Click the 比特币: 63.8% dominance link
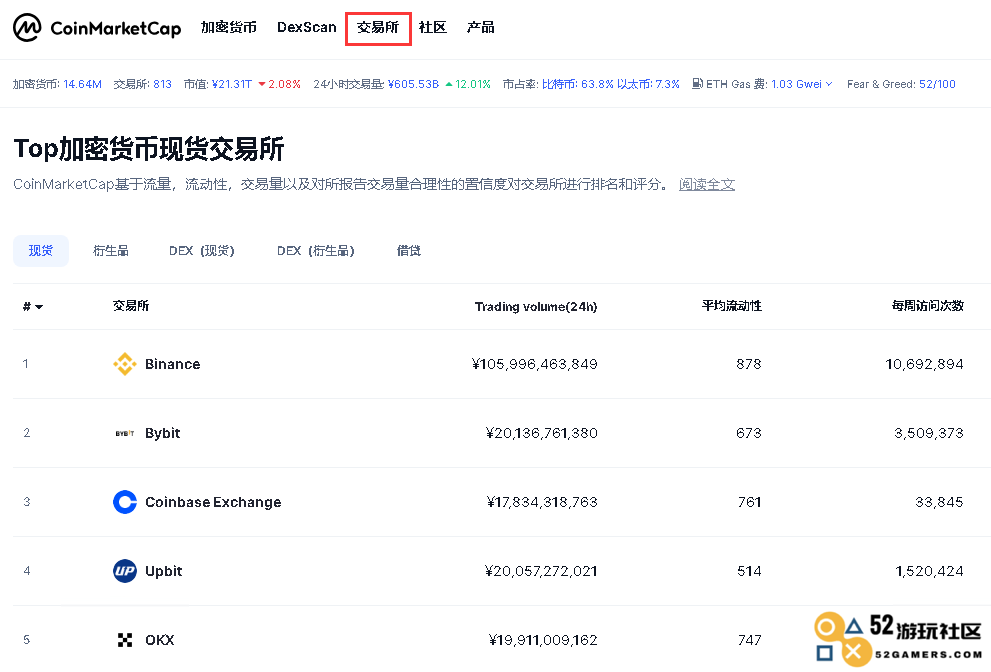Image resolution: width=991 pixels, height=672 pixels. point(578,84)
